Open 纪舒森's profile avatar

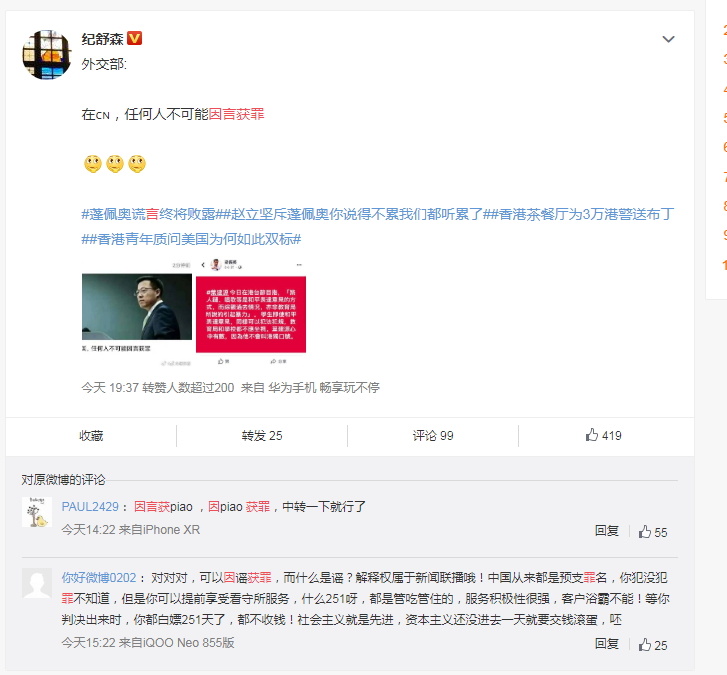click(46, 55)
